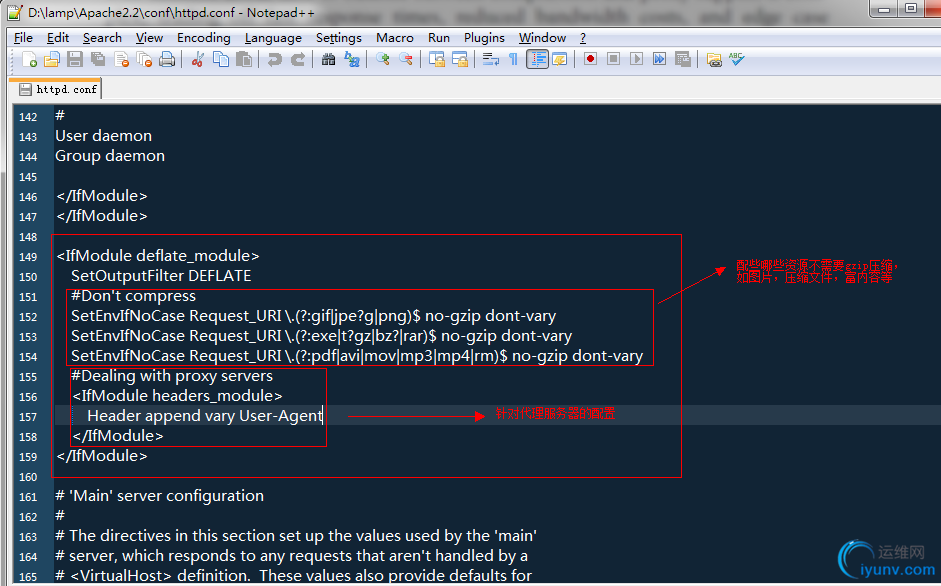
Task: Click the SetEnvIfNoCase gif|jpe?g|png line
Action: pyautogui.click(x=313, y=316)
